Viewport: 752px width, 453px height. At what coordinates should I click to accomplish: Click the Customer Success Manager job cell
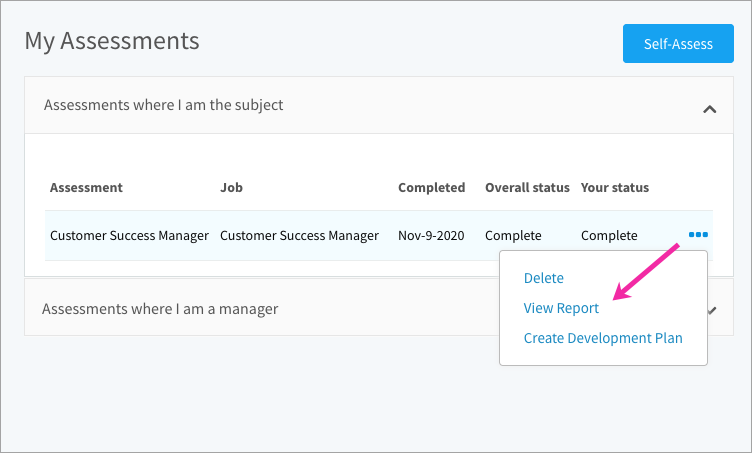[299, 235]
